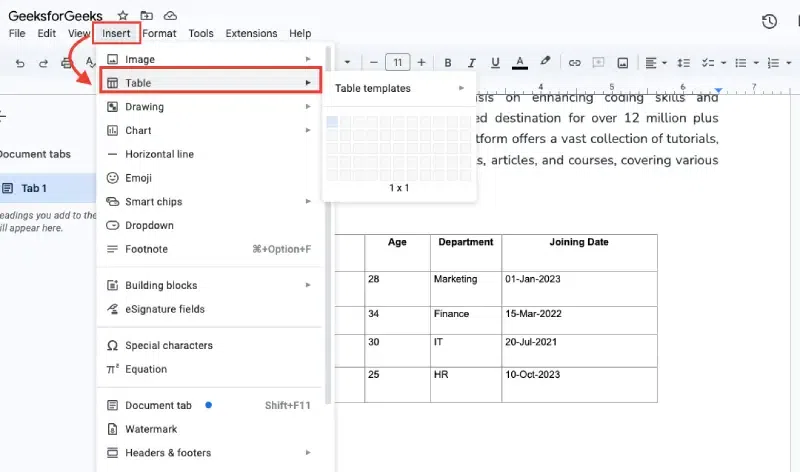The height and width of the screenshot is (472, 800).
Task: Select Table in the Insert menu
Action: coord(210,83)
